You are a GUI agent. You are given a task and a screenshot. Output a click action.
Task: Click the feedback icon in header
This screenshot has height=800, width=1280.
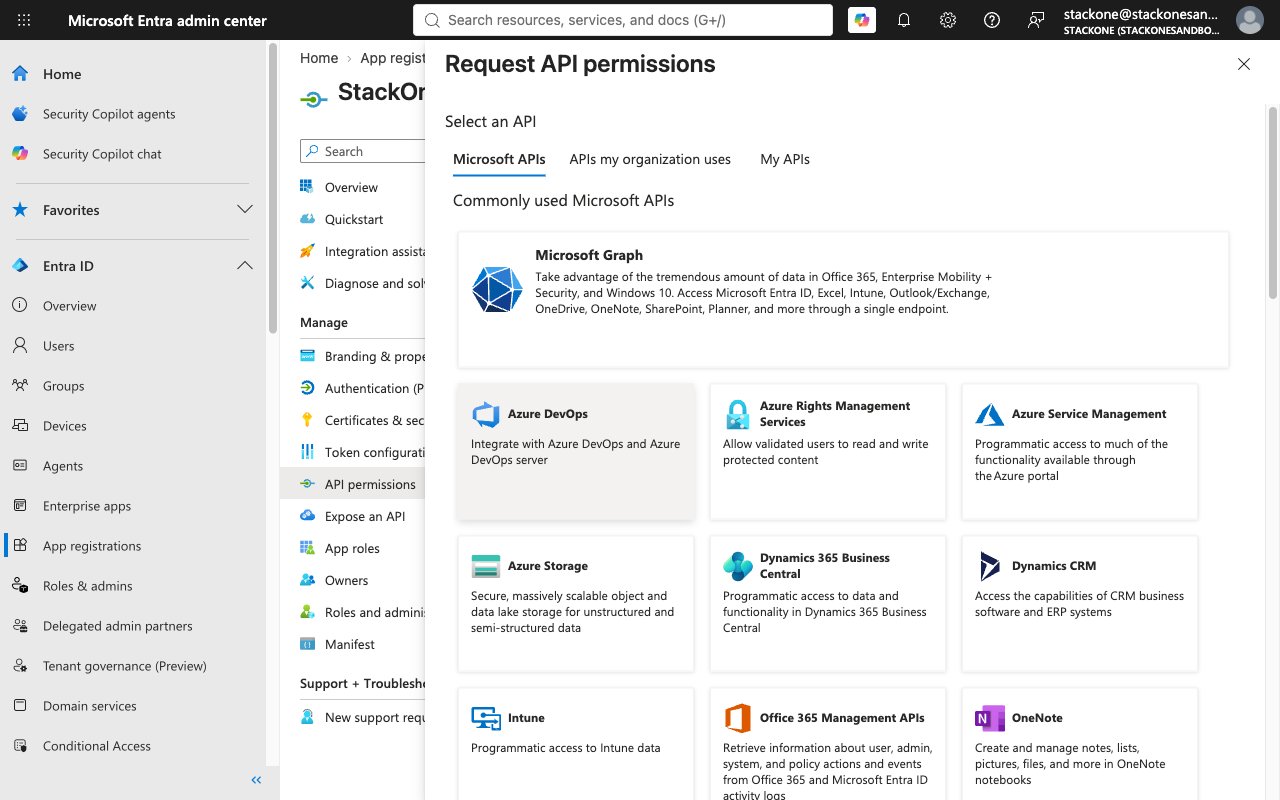pos(1036,20)
